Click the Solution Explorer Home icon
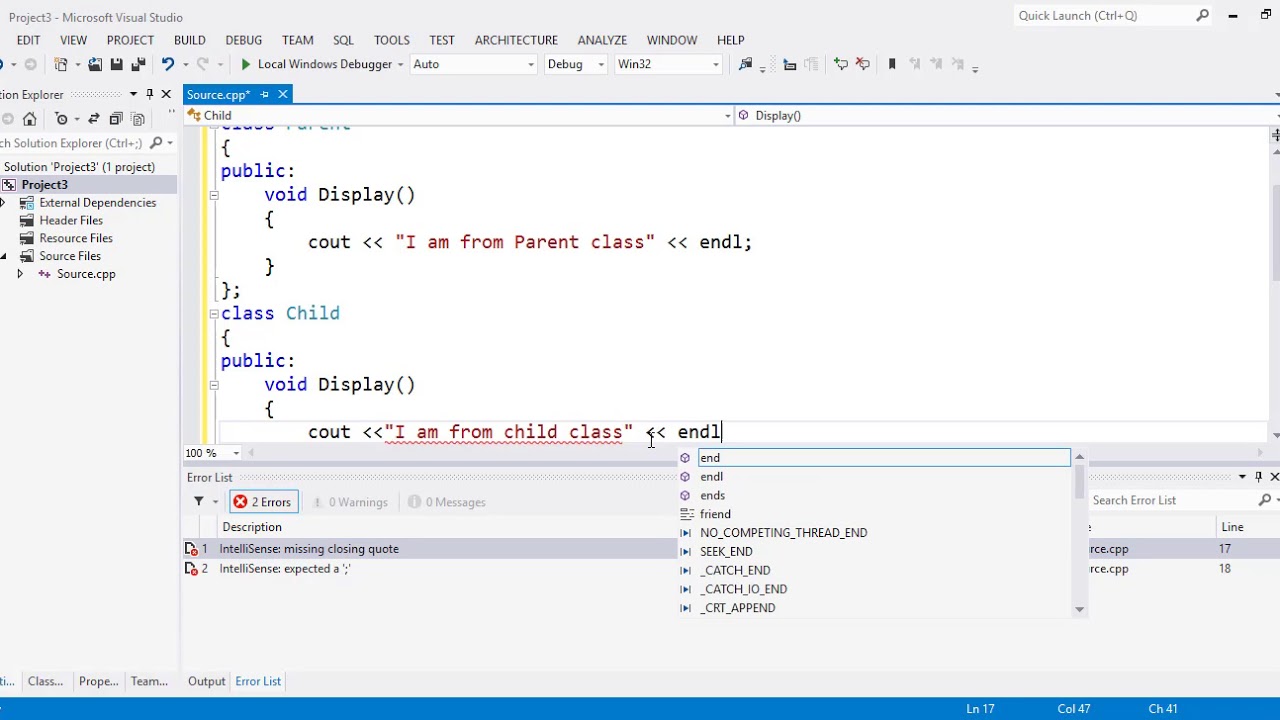 29,119
